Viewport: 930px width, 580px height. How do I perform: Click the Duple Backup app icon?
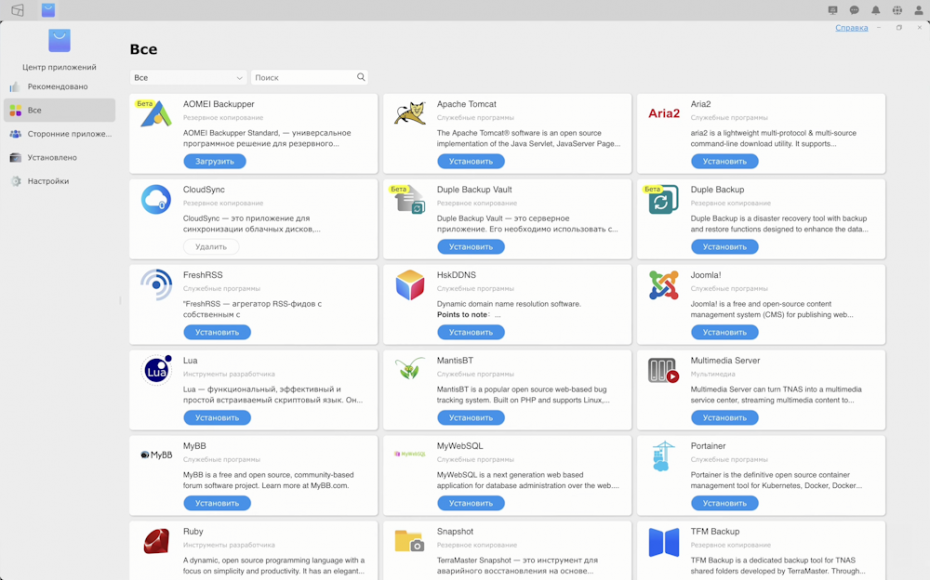point(664,199)
